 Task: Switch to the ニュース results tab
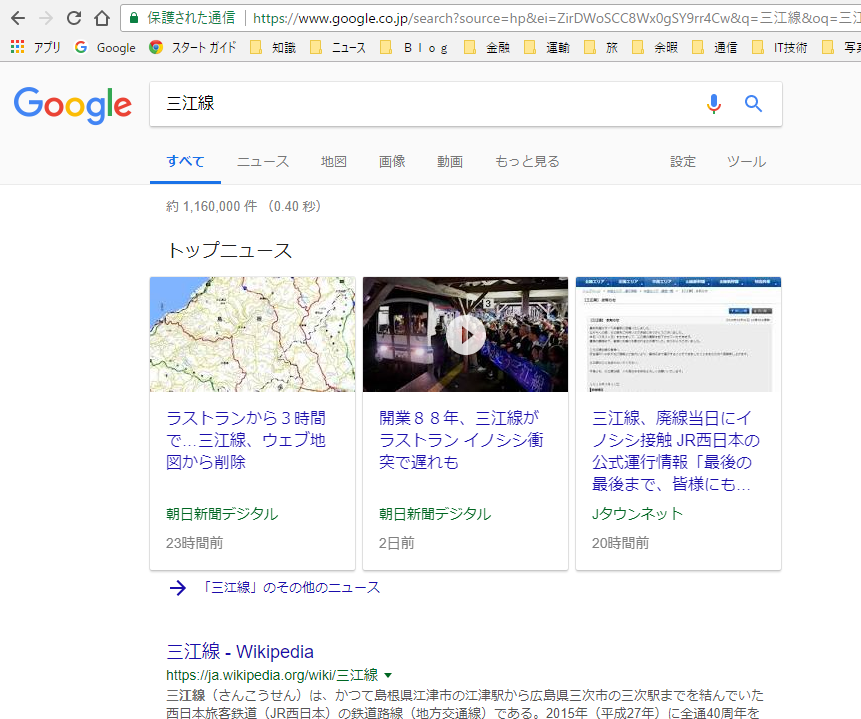(x=262, y=161)
